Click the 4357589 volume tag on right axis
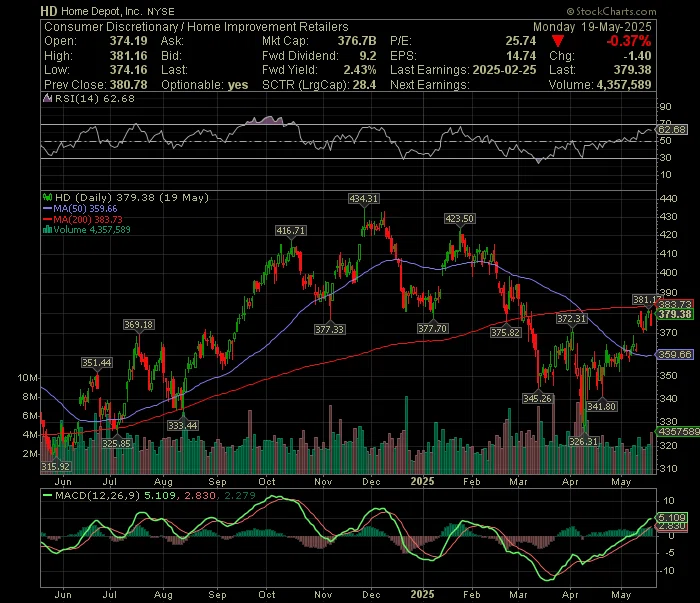700x603 pixels. pyautogui.click(x=678, y=431)
